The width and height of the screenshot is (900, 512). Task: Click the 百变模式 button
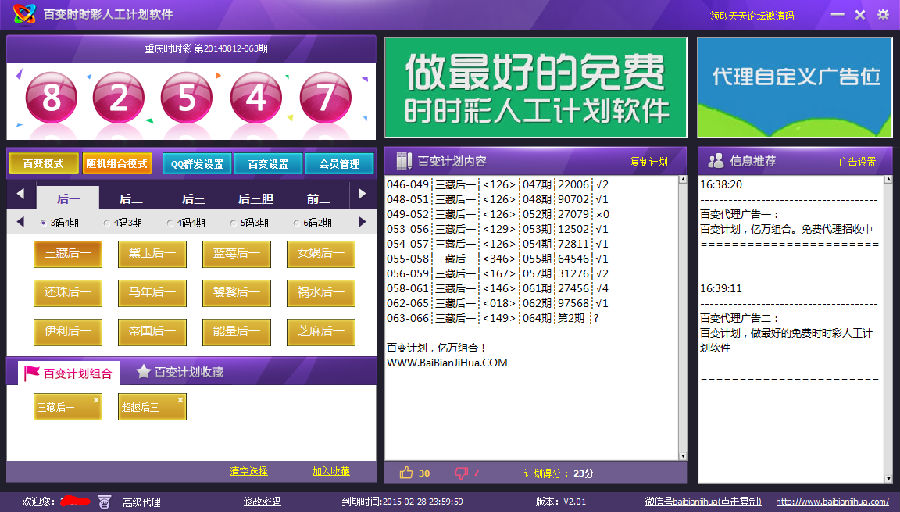tap(43, 164)
